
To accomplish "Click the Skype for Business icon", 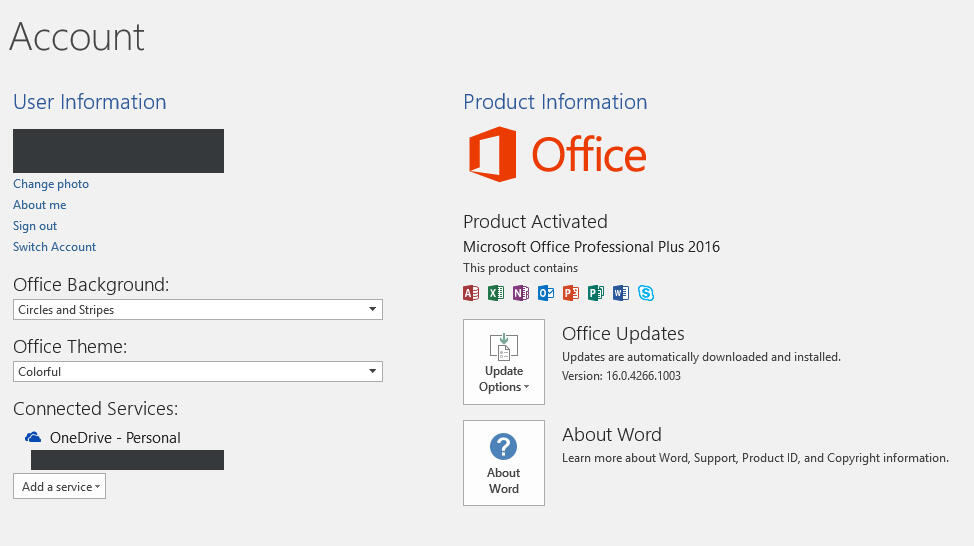I will click(646, 293).
